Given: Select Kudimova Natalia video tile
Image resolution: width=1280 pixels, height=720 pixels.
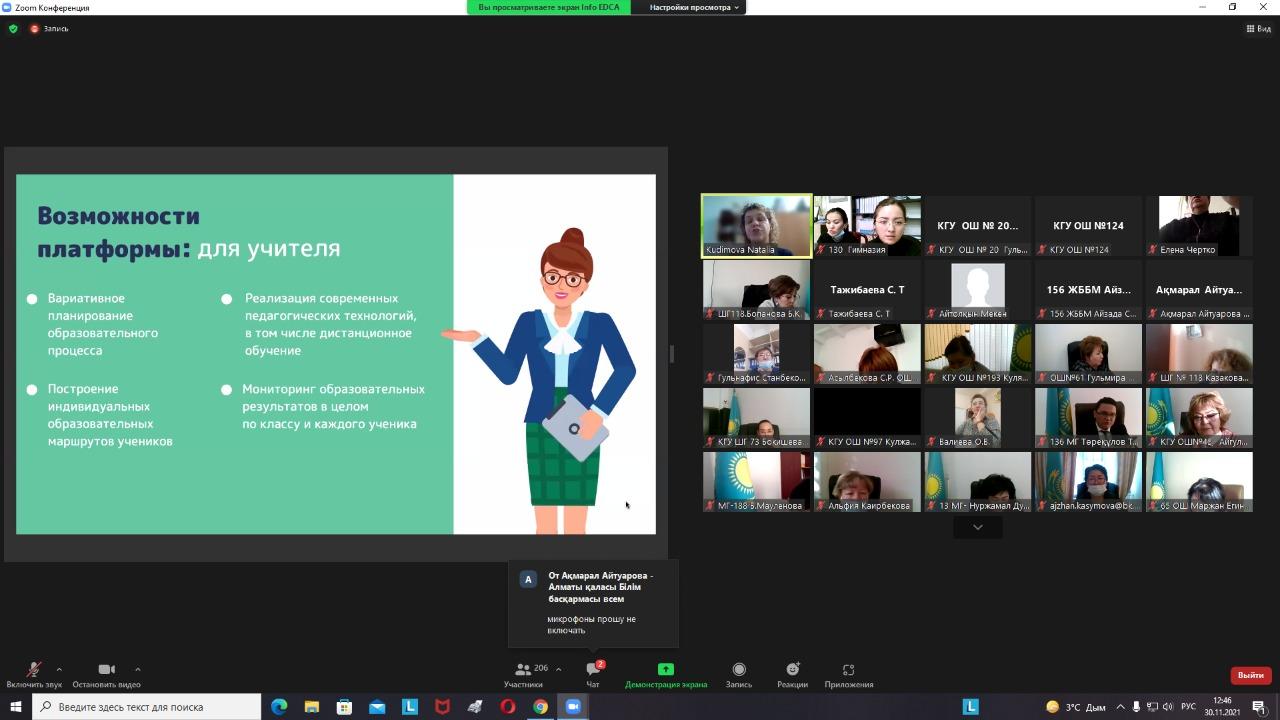Looking at the screenshot, I should [757, 226].
